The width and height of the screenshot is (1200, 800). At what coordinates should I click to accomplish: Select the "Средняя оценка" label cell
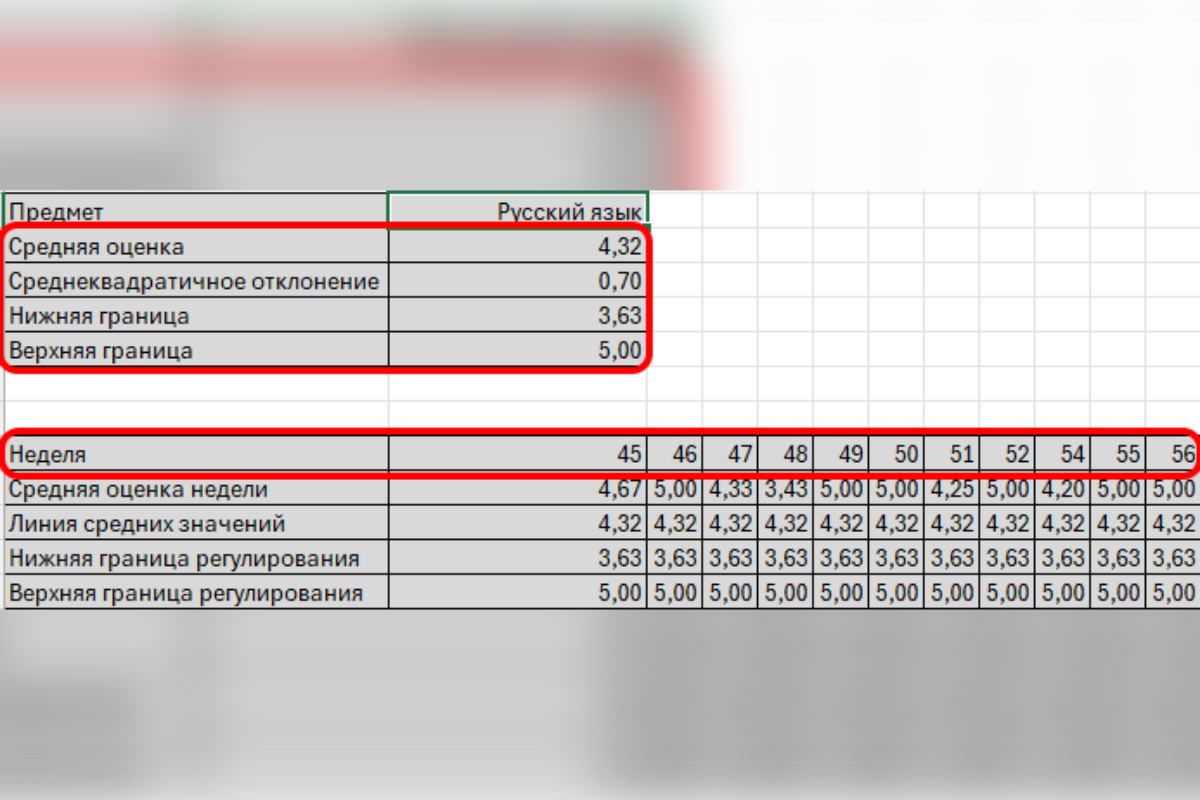tap(195, 246)
